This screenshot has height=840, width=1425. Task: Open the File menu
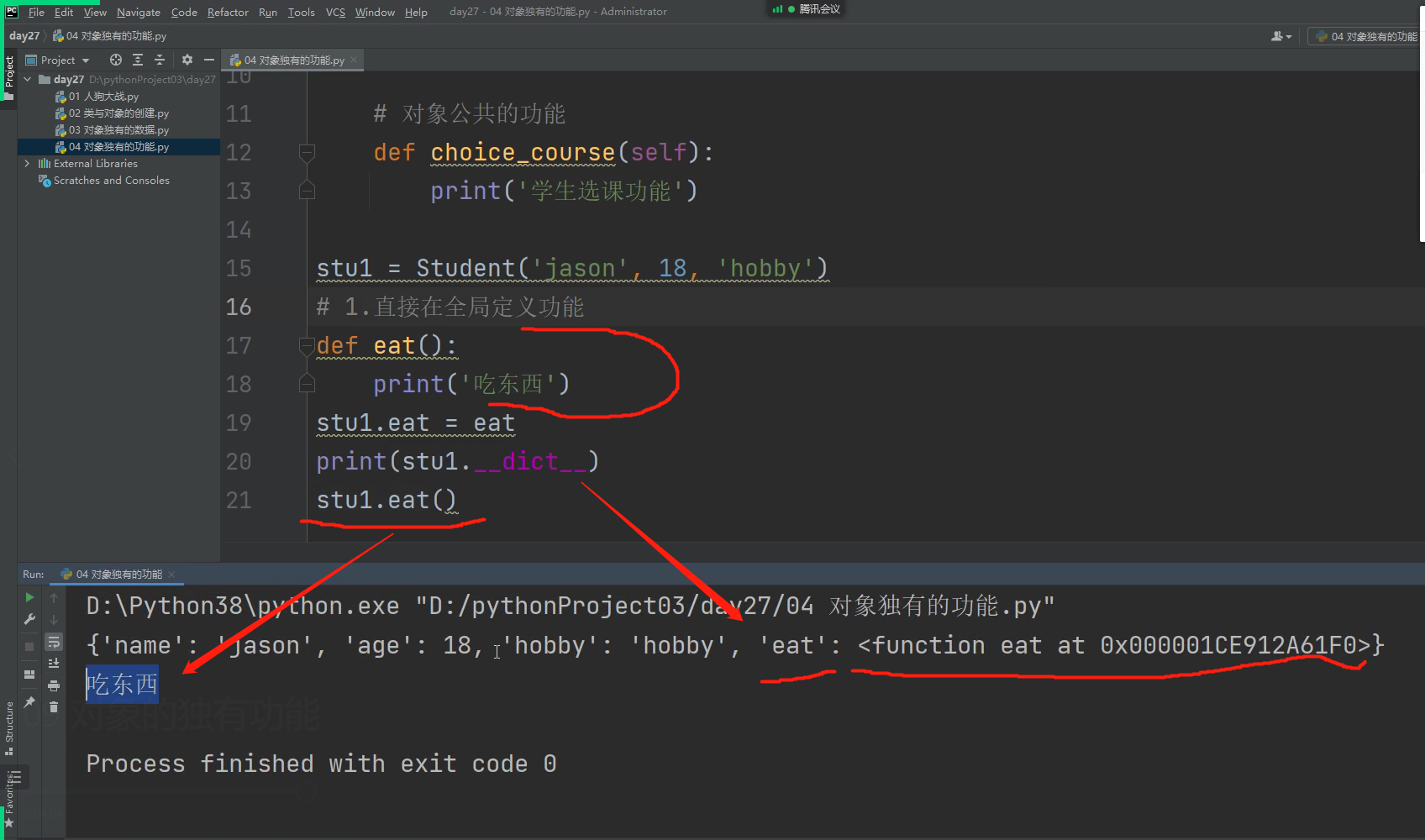36,13
